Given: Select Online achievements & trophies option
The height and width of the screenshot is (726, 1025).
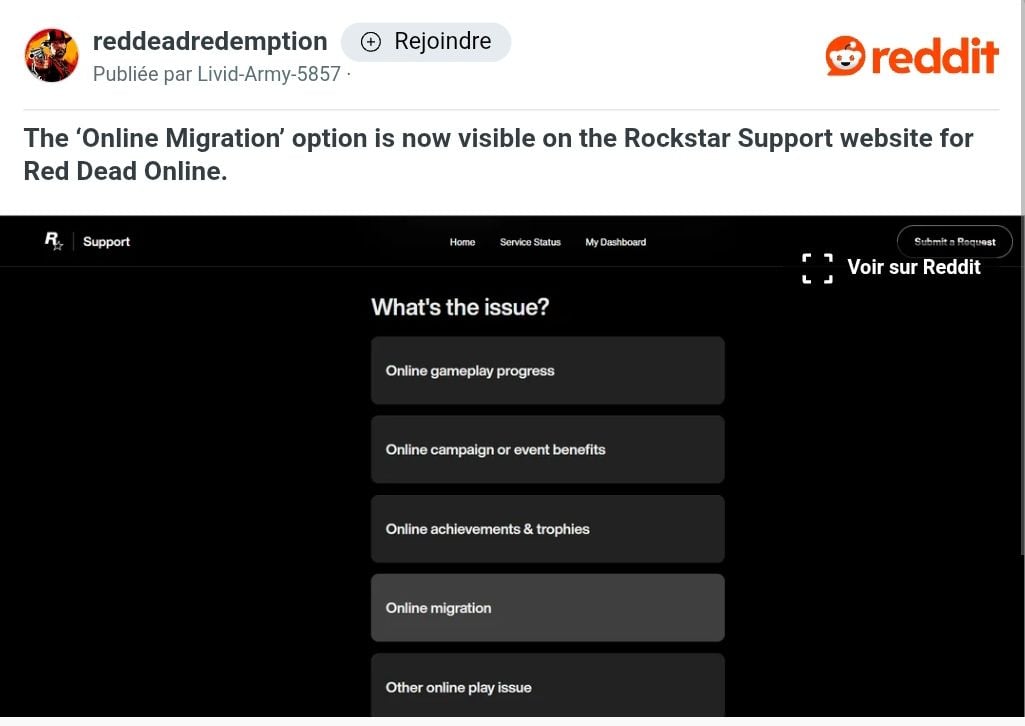Looking at the screenshot, I should (548, 529).
